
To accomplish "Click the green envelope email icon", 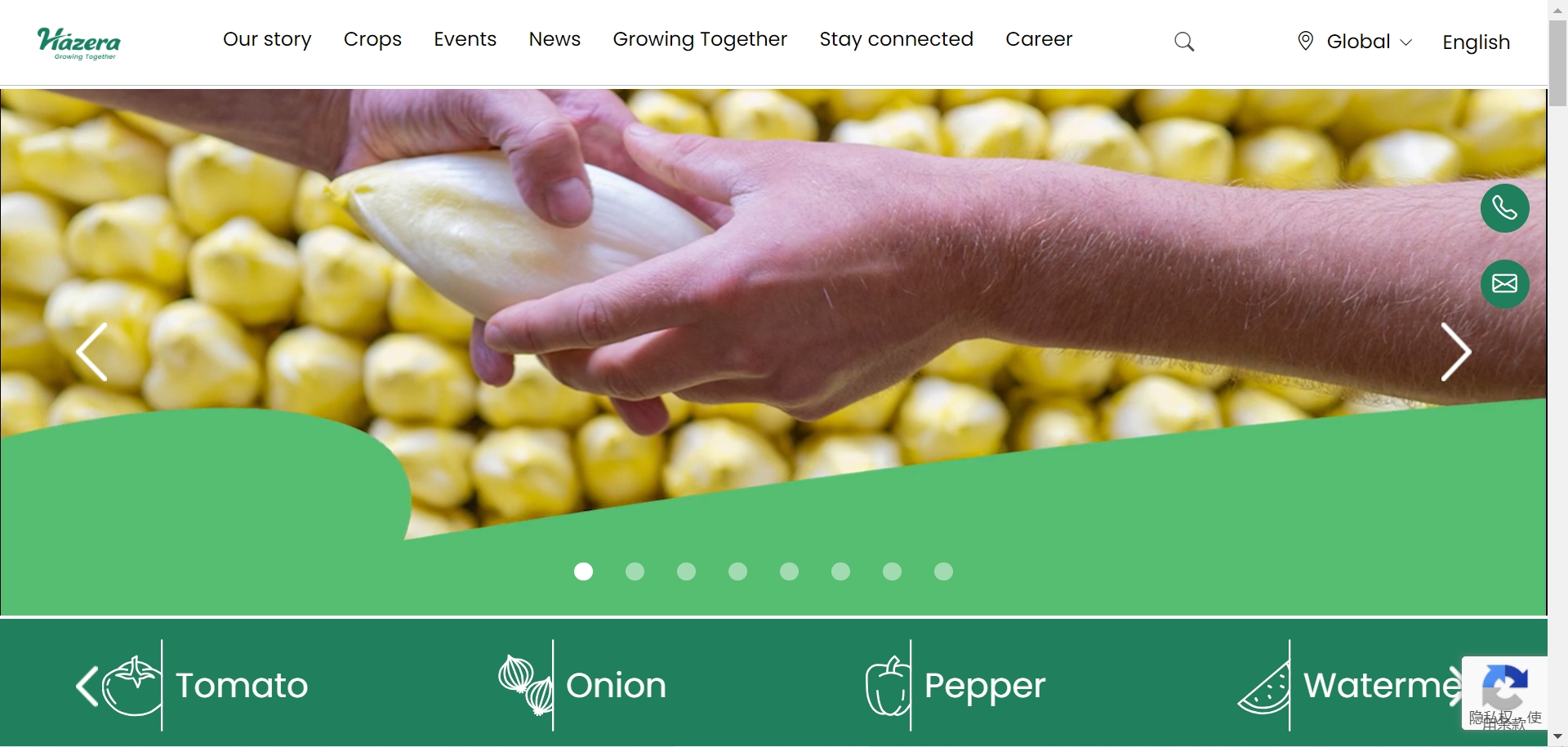I will 1504,284.
